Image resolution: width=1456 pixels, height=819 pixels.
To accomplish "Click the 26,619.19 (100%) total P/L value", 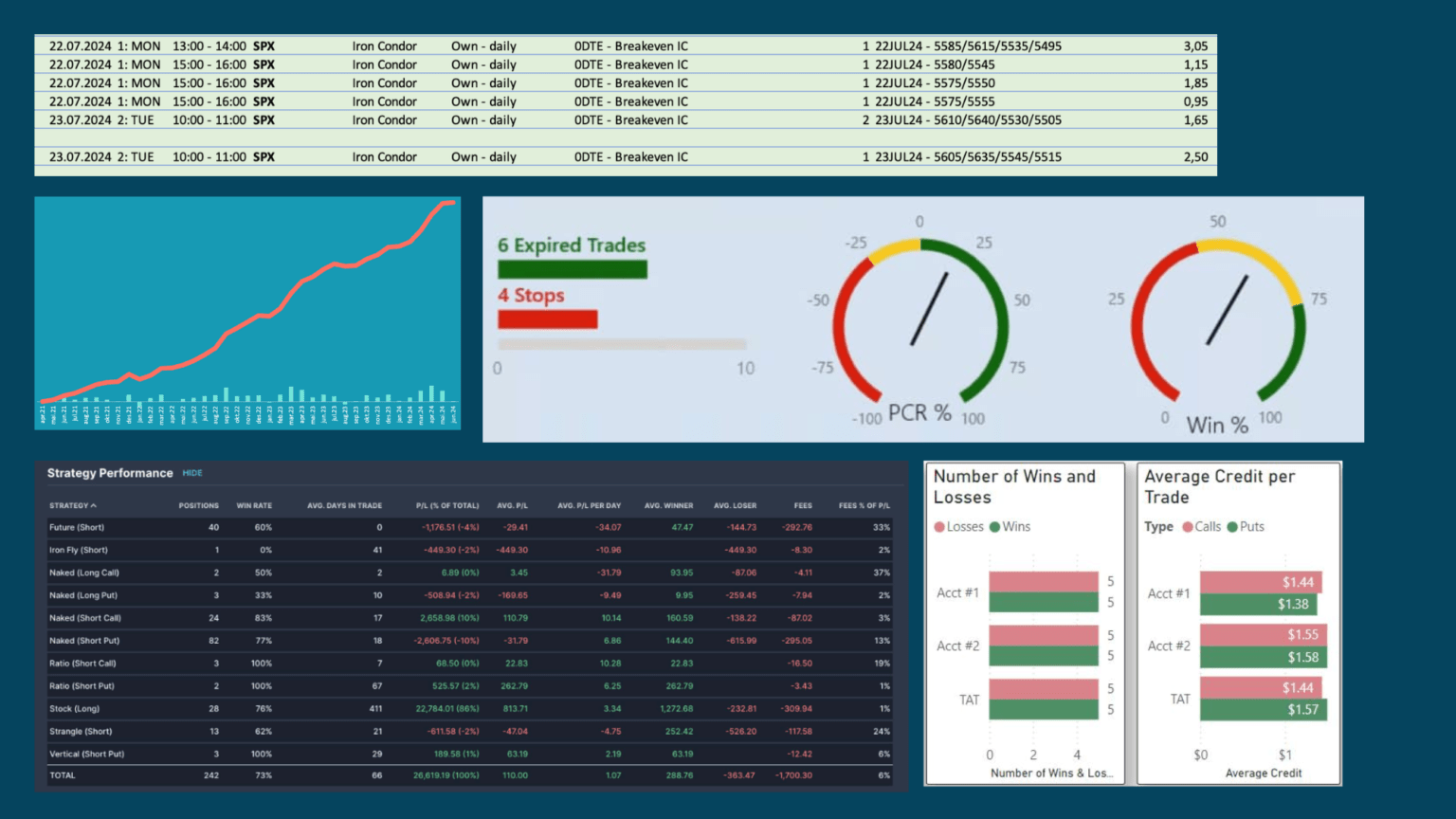I will coord(446,775).
